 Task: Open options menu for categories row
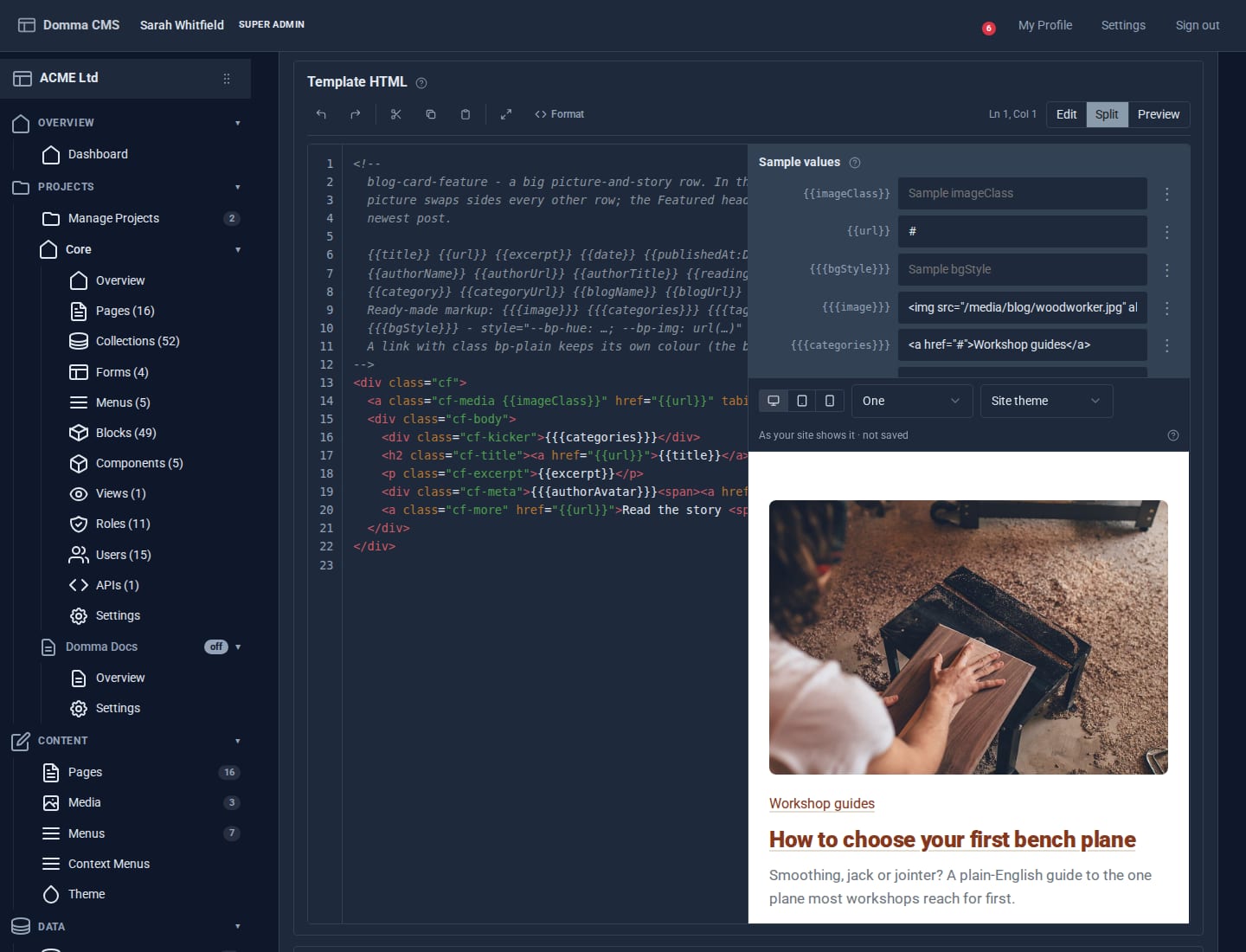click(x=1167, y=345)
